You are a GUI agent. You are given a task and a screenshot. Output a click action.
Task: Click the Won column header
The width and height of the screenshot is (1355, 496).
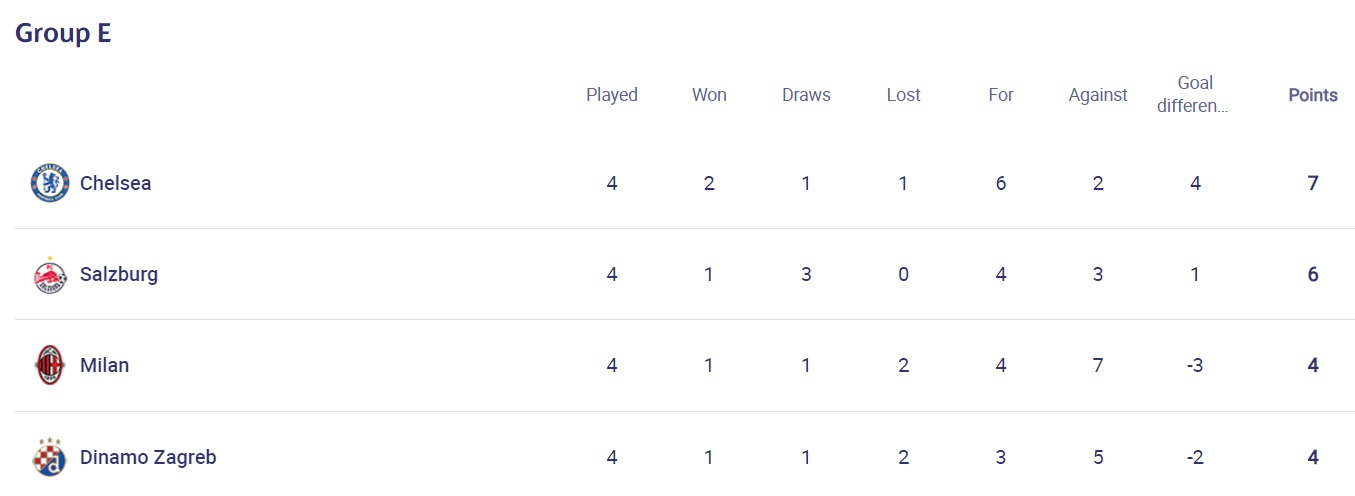click(709, 95)
